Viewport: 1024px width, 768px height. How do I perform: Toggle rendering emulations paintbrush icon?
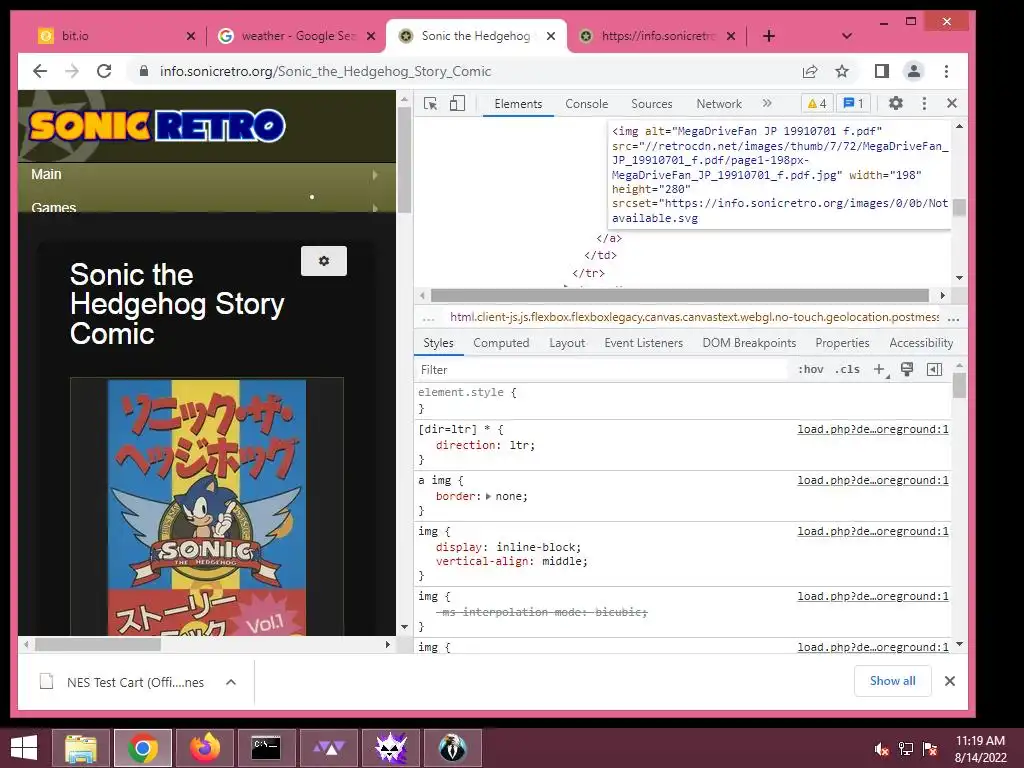[906, 370]
